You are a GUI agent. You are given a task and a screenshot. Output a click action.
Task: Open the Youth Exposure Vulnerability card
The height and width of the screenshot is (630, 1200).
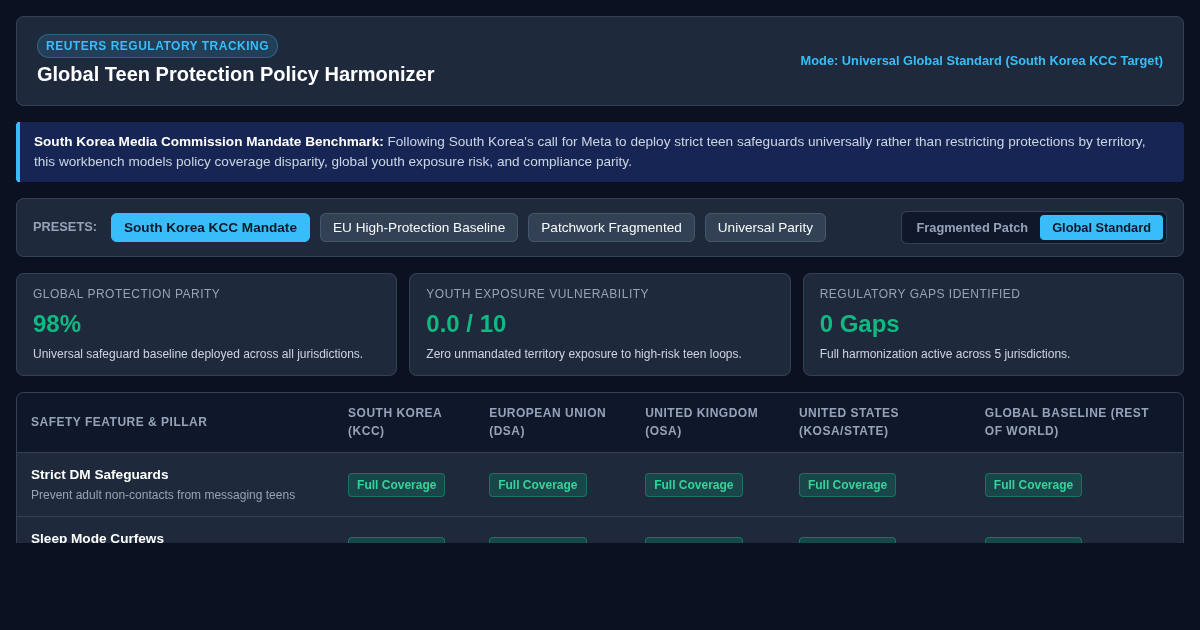pos(599,325)
